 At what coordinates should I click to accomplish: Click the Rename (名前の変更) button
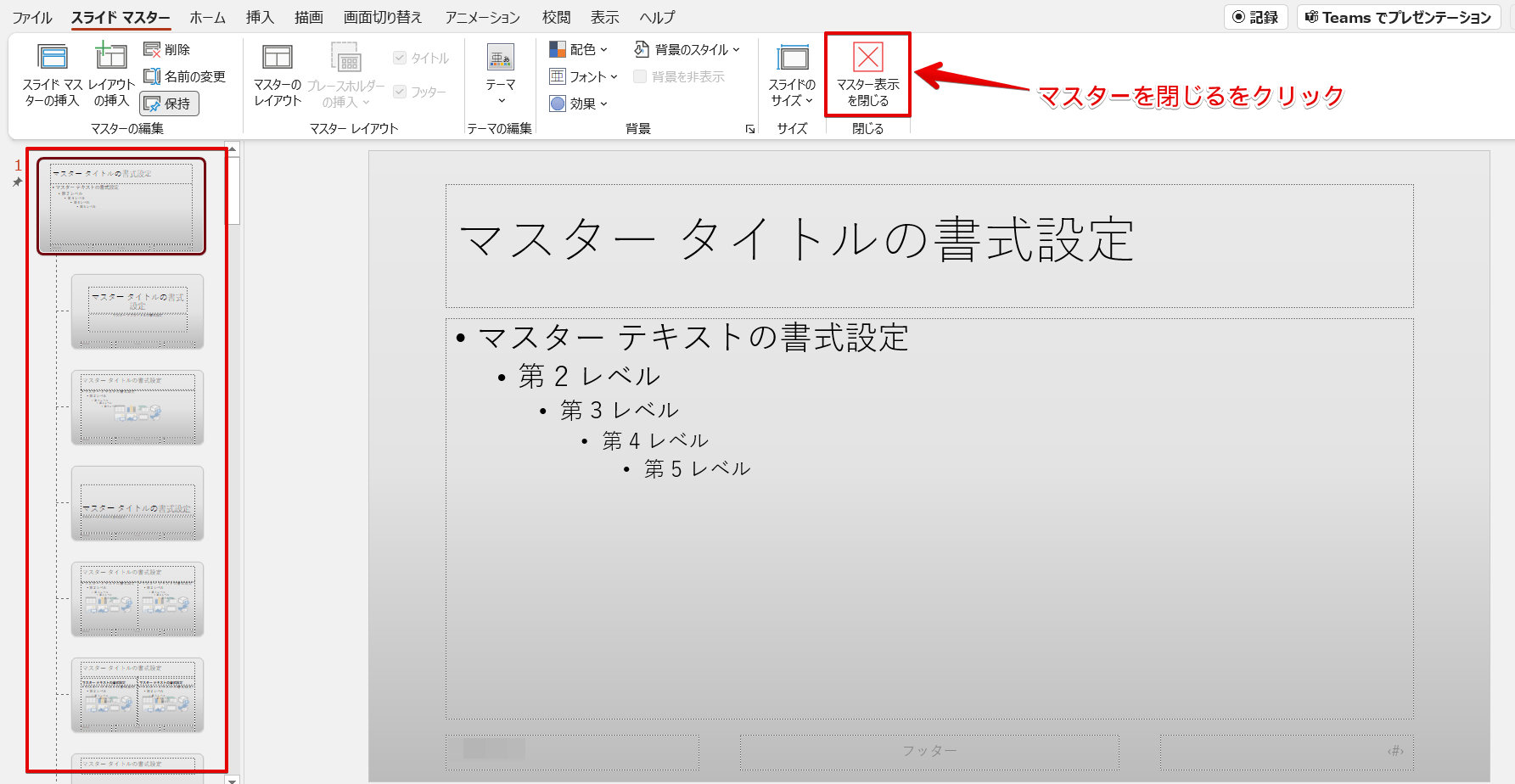coord(185,76)
